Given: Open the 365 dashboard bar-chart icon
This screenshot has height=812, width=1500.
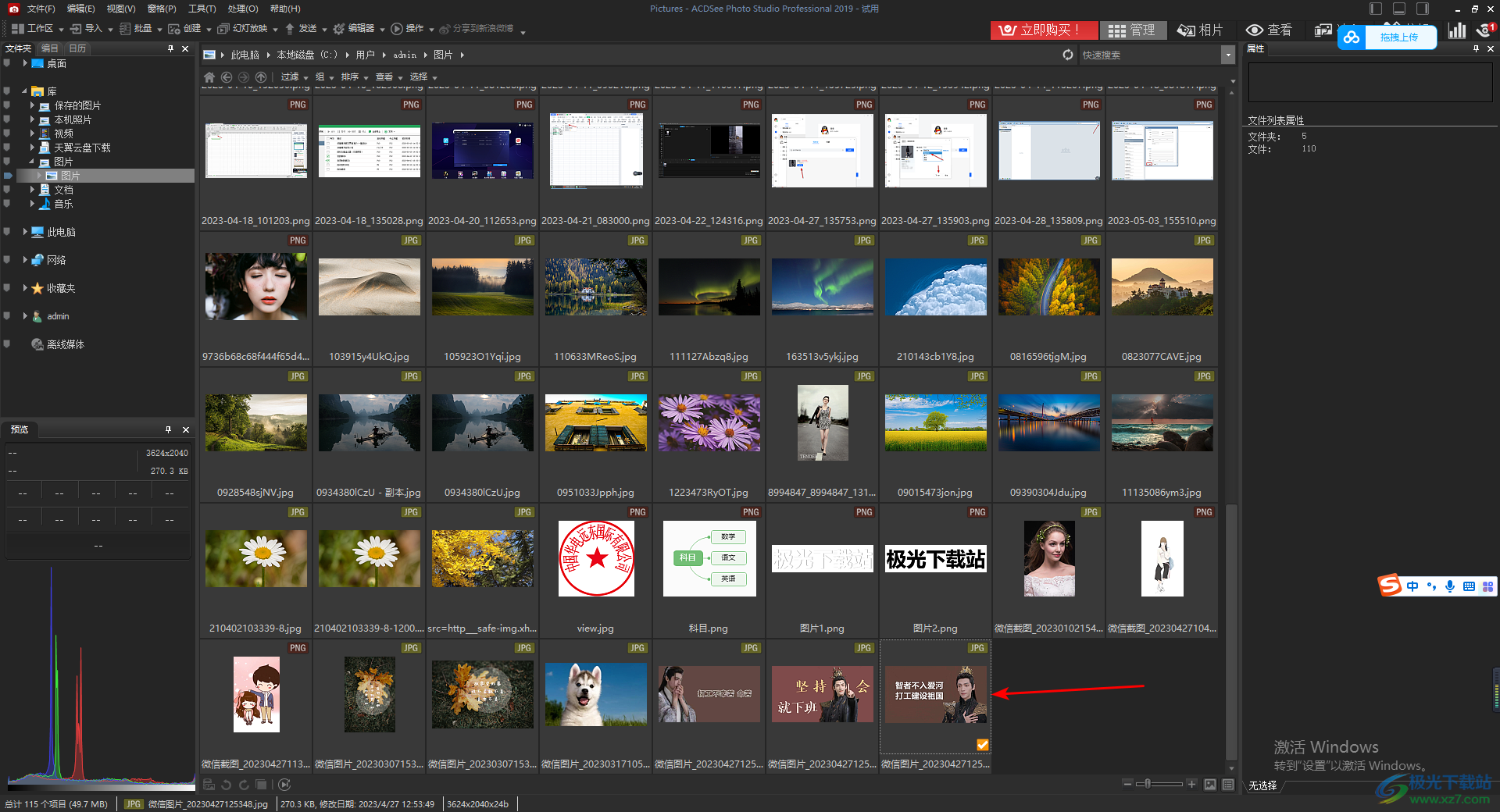Looking at the screenshot, I should (x=1457, y=30).
